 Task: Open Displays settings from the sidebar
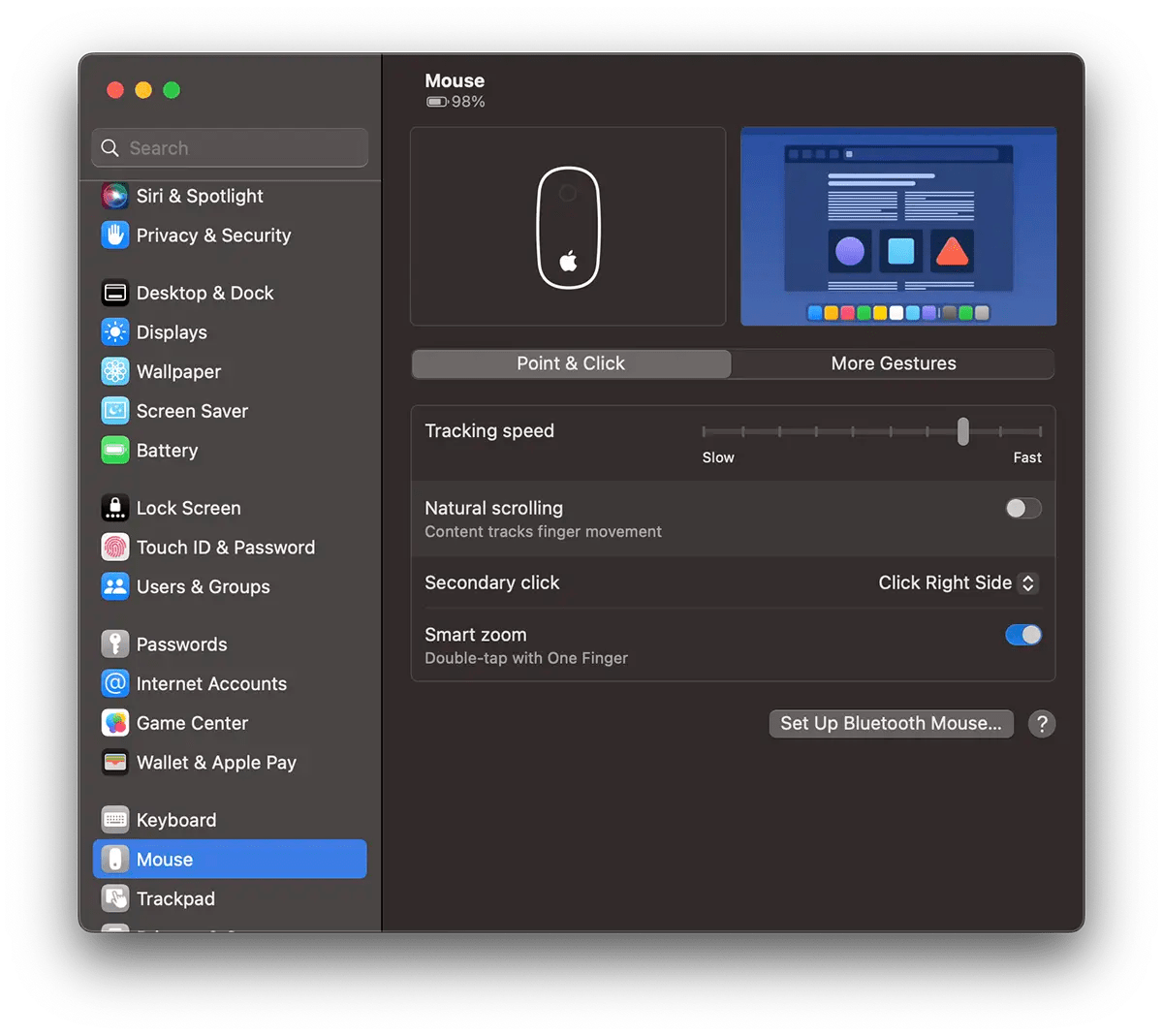pos(171,332)
